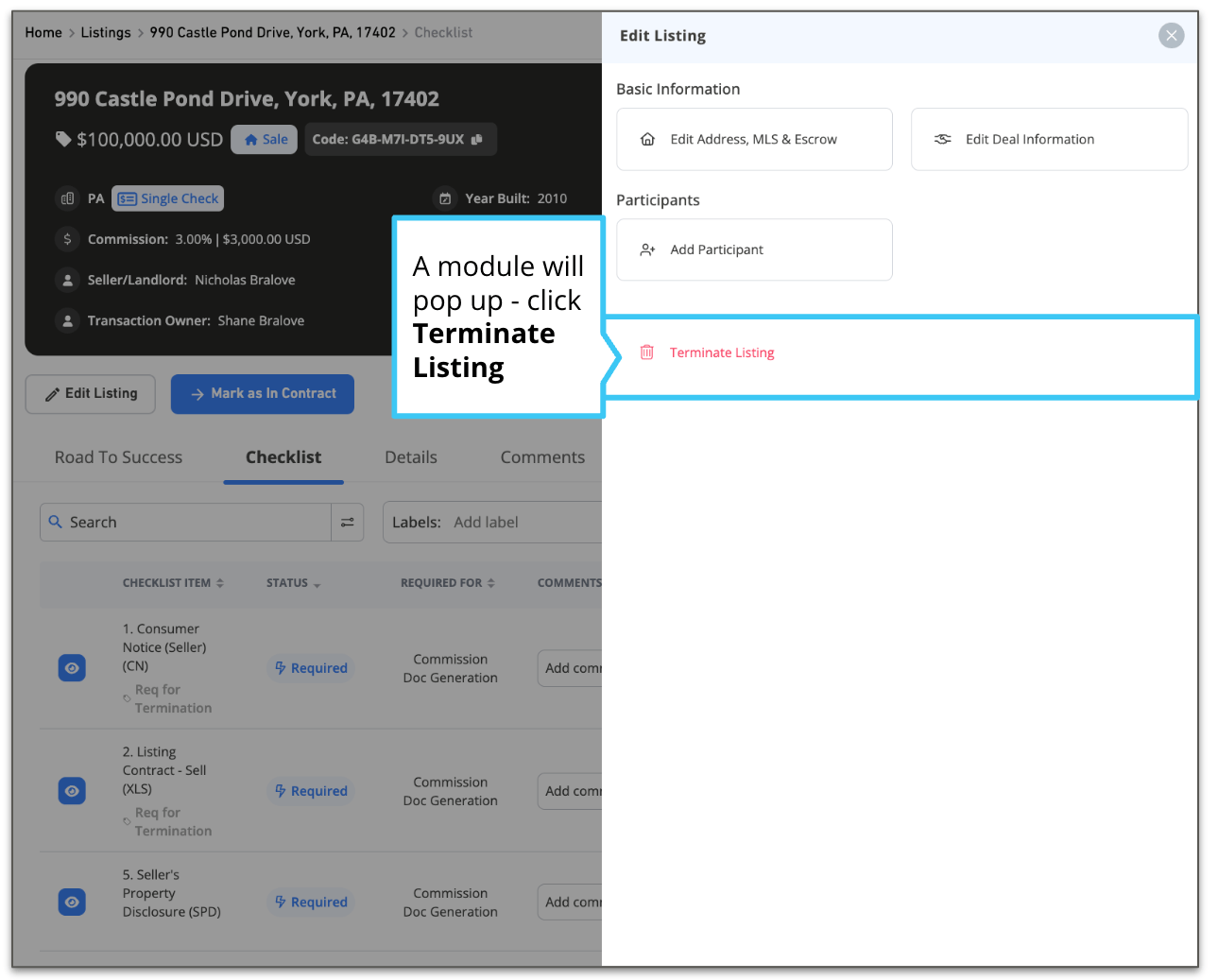Click inside the Search input field

[170, 522]
